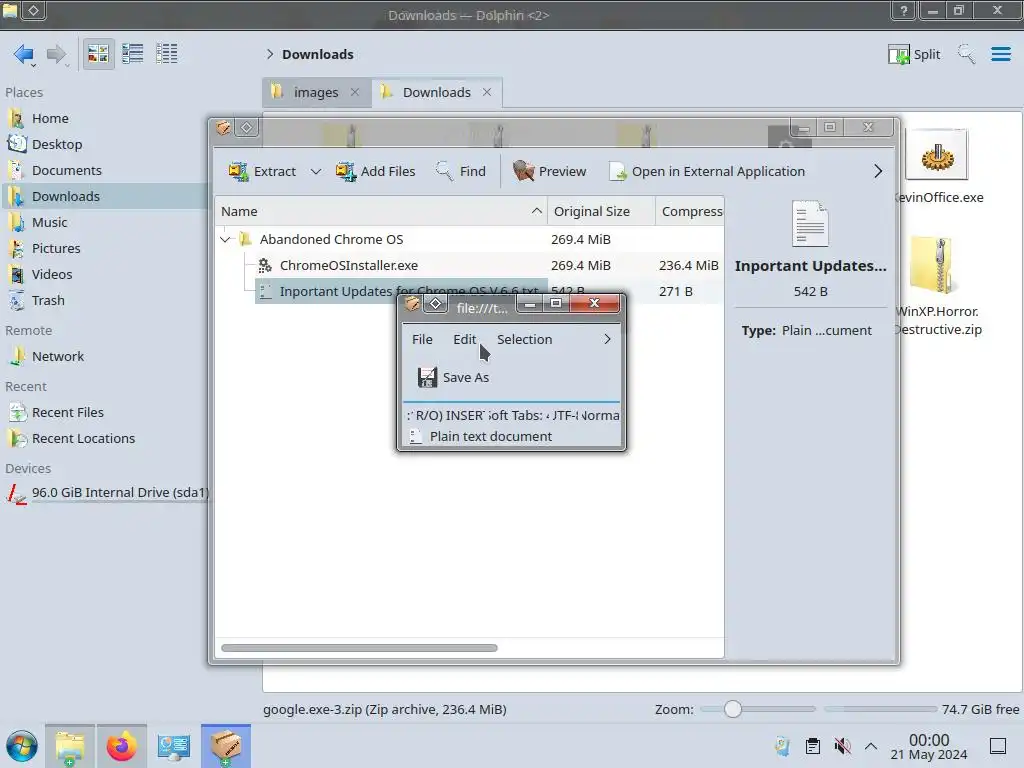
Task: Expand Ark toolbar overflow chevron
Action: [878, 172]
